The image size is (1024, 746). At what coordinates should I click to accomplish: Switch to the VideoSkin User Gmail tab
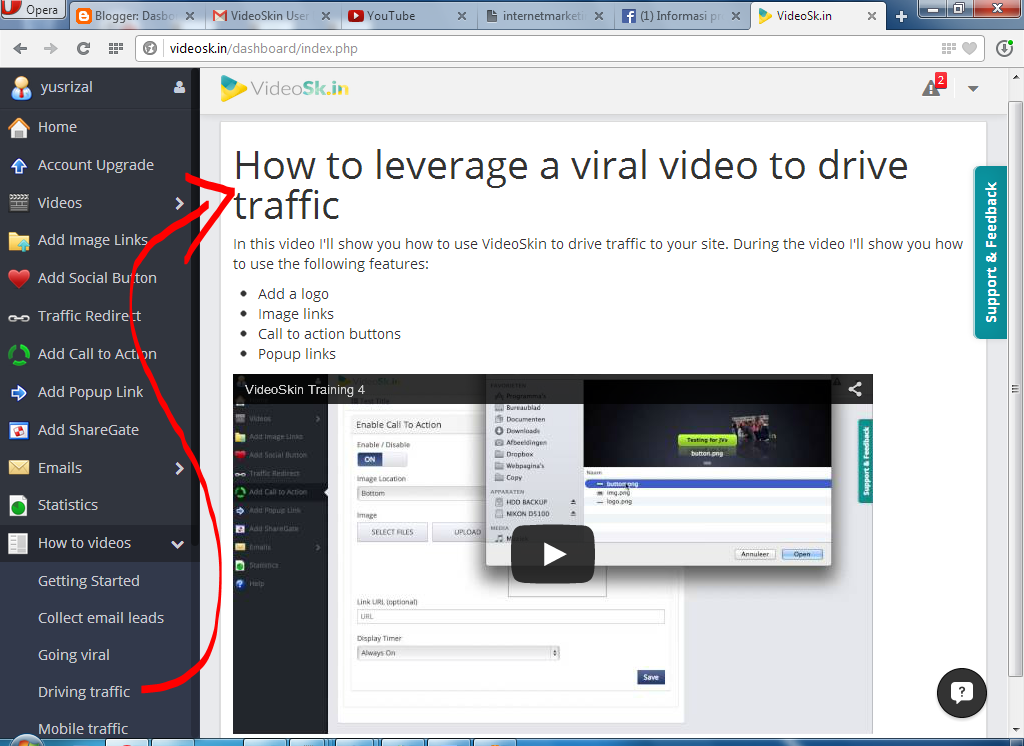(270, 16)
